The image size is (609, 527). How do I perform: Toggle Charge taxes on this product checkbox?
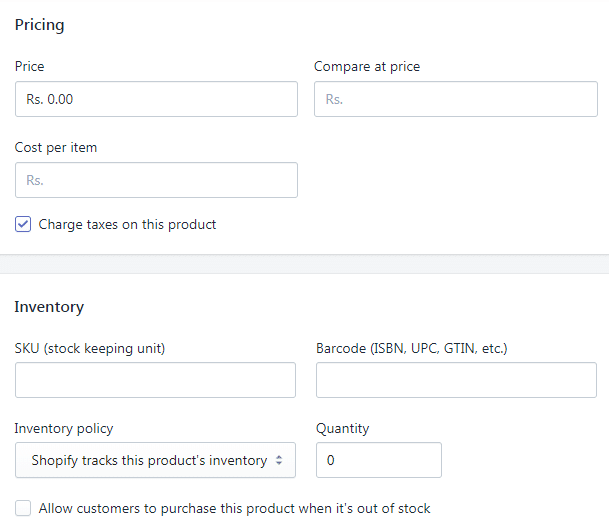(x=23, y=224)
